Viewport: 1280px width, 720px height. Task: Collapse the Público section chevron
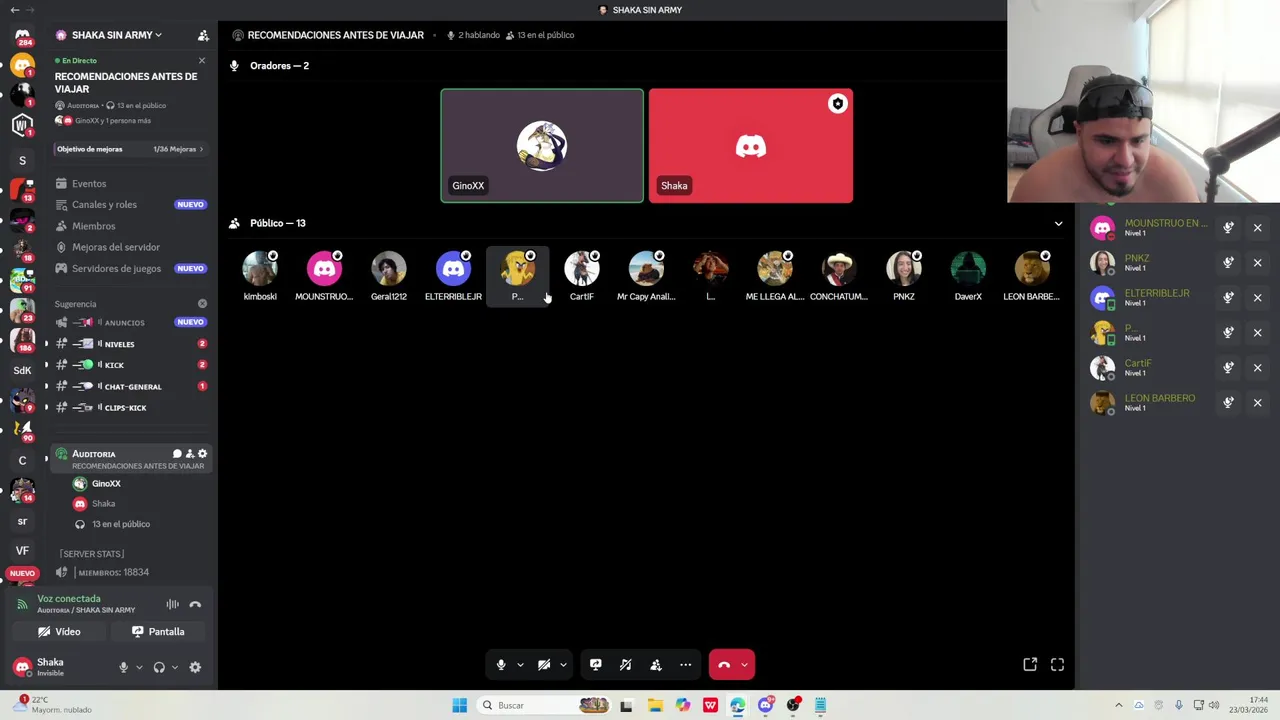point(1058,223)
